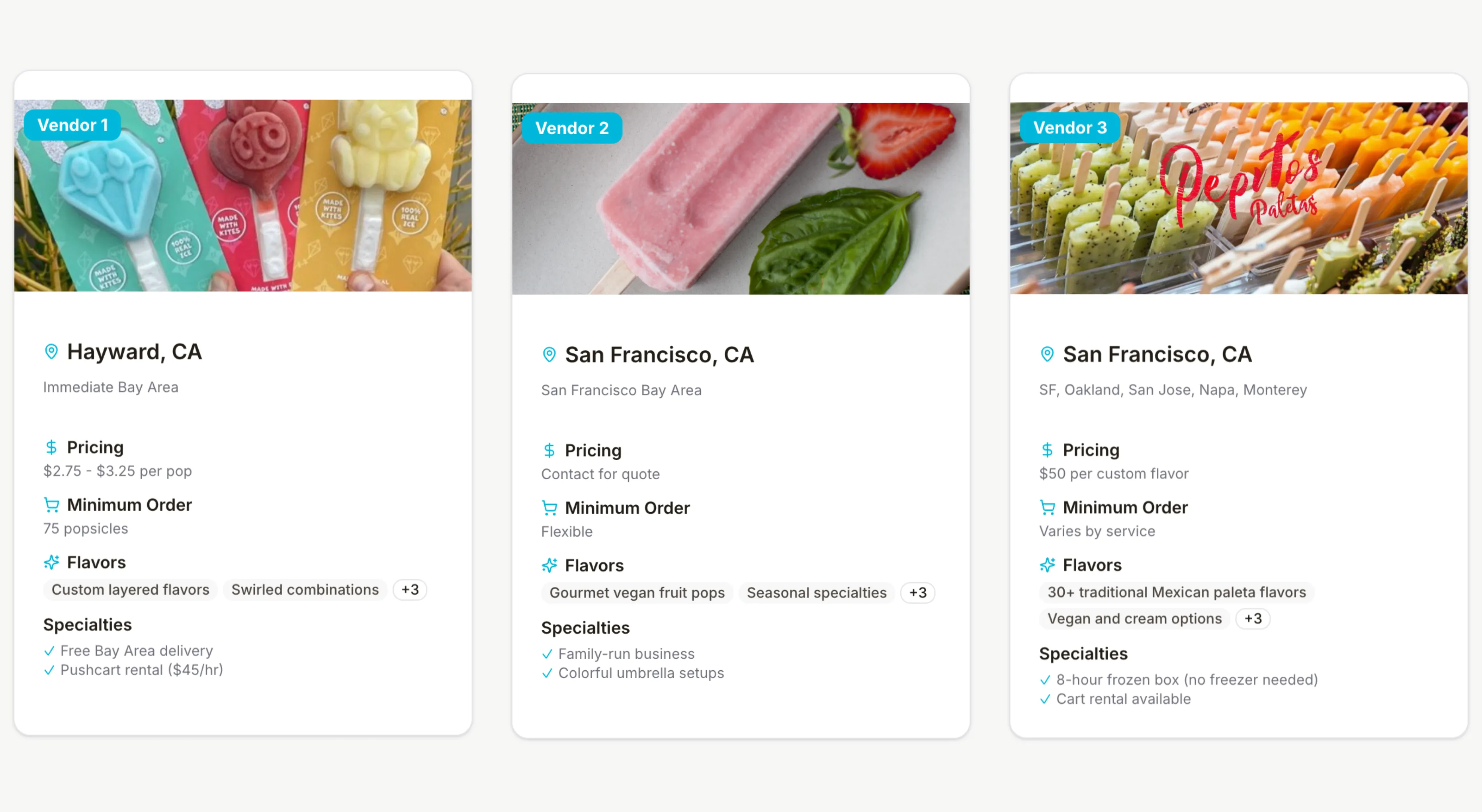This screenshot has width=1482, height=812.
Task: Click the location pin in the Vendor 2 card
Action: pyautogui.click(x=549, y=355)
